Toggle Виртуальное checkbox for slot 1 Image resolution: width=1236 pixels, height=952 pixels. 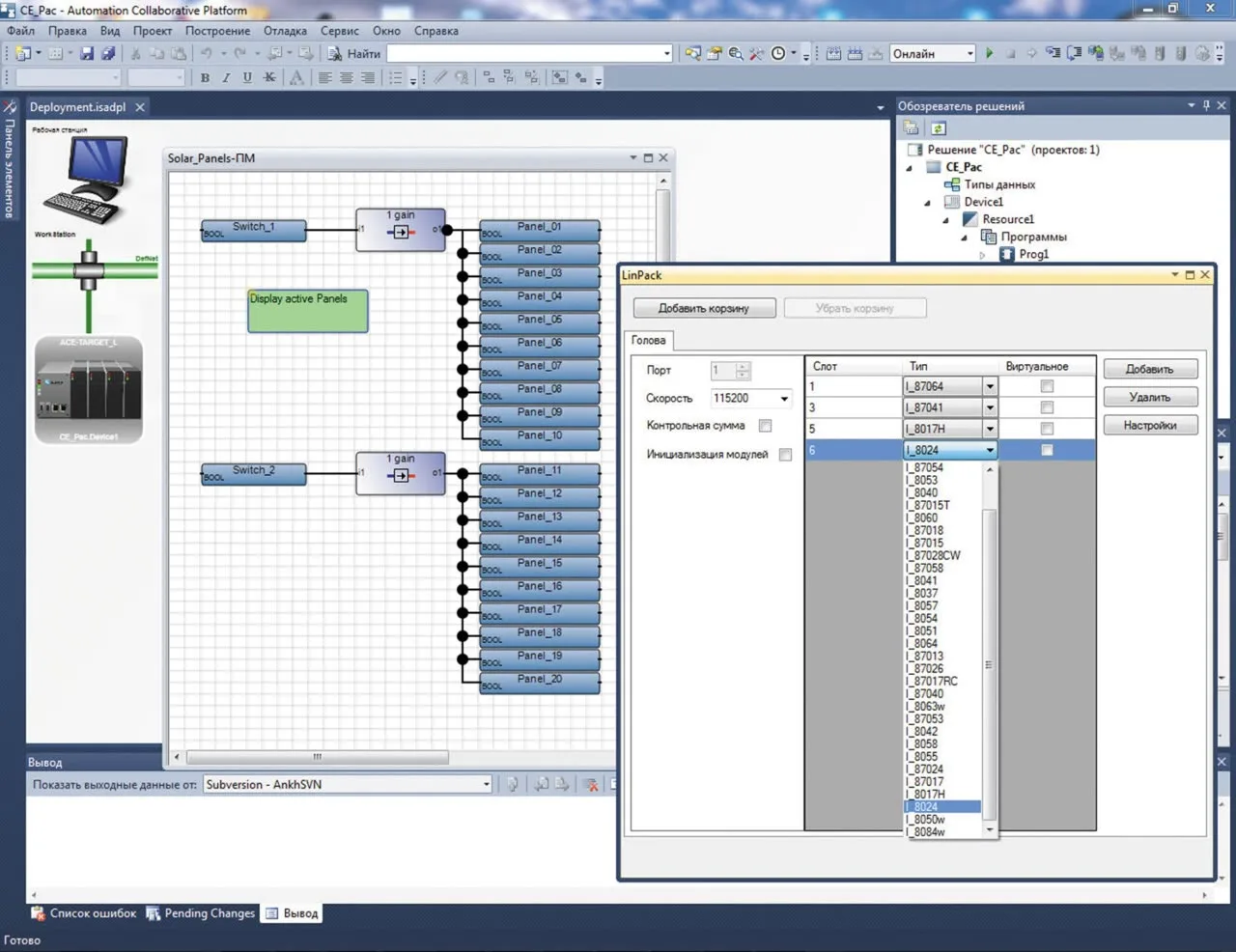click(x=1047, y=386)
